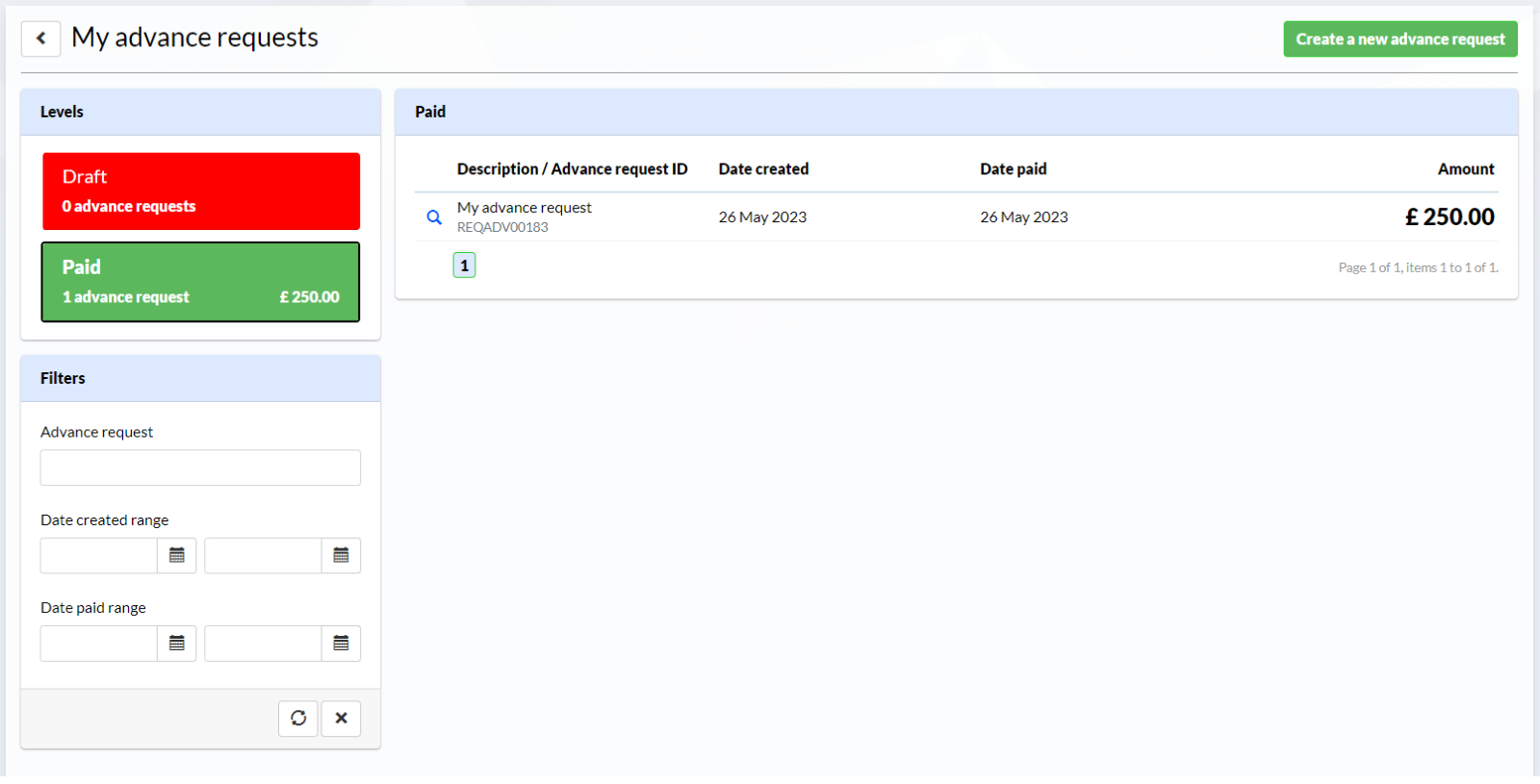The image size is (1540, 784).
Task: Focus the Advance request filter field
Action: 200,468
